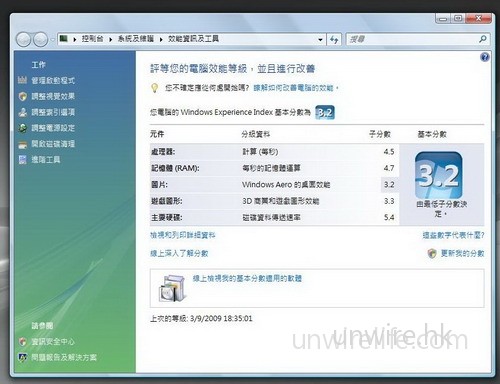Click the icon beside 調整索引選項

pyautogui.click(x=22, y=112)
